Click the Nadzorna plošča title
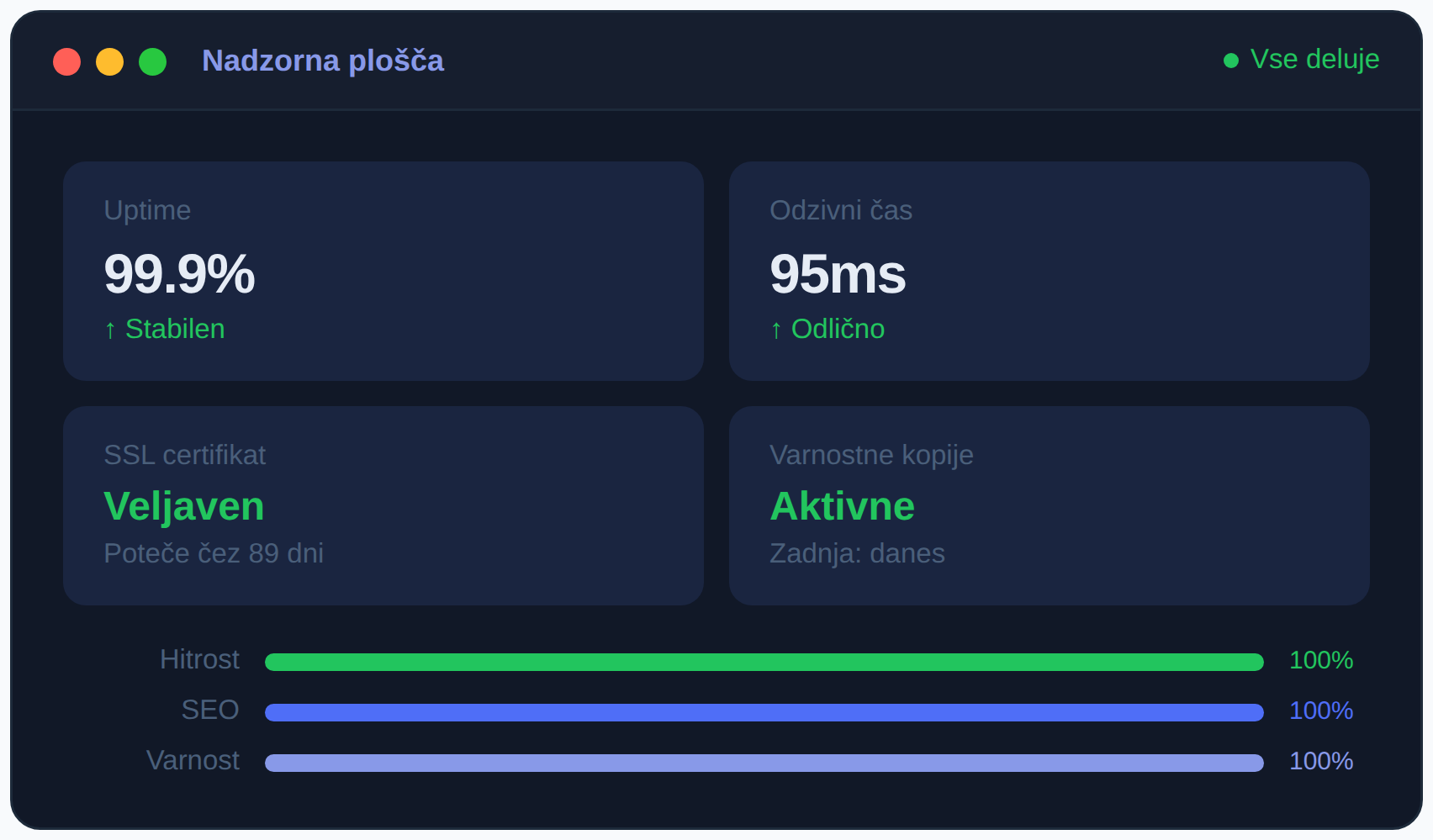1433x840 pixels. [323, 61]
